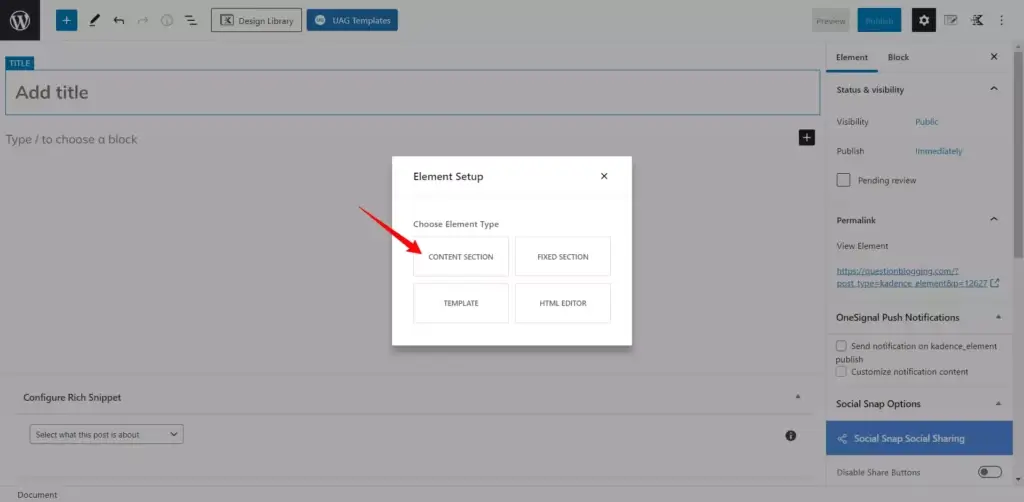
Task: Click the Add title field
Action: click(412, 92)
